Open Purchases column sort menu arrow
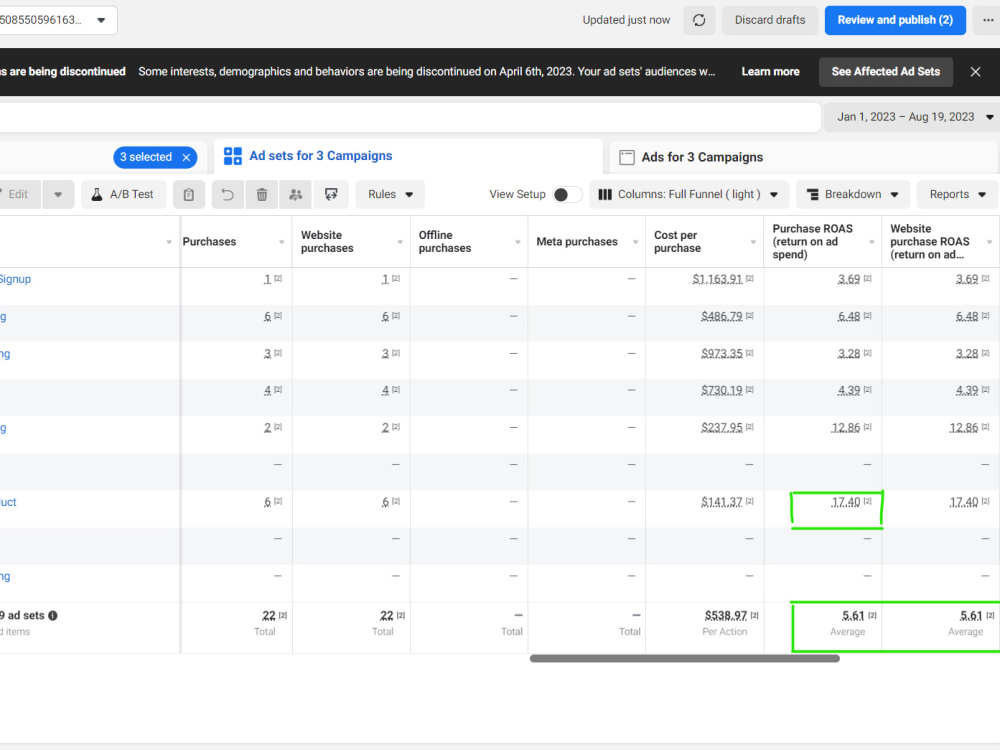 coord(281,242)
